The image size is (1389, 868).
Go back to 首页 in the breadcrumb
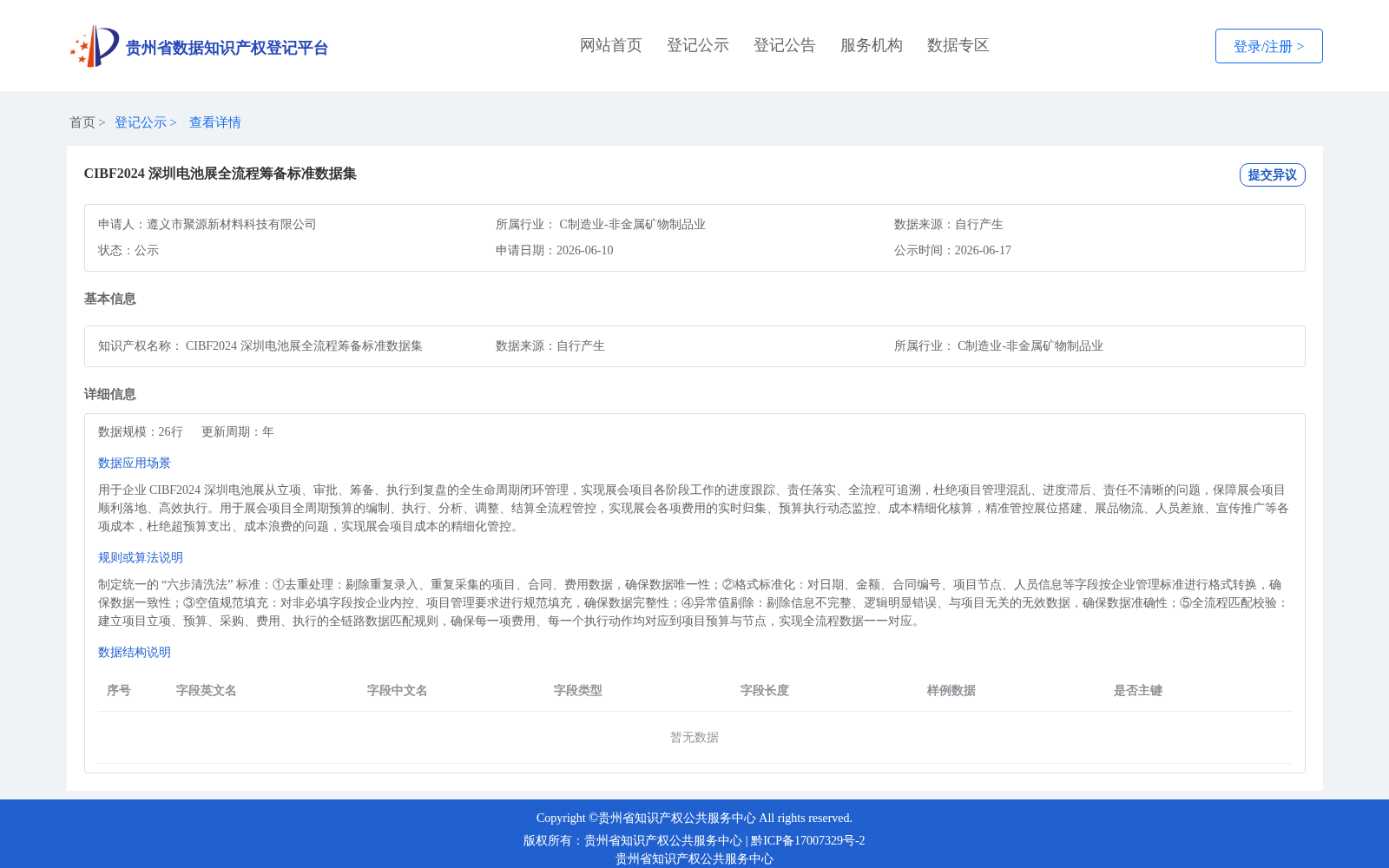tap(82, 122)
